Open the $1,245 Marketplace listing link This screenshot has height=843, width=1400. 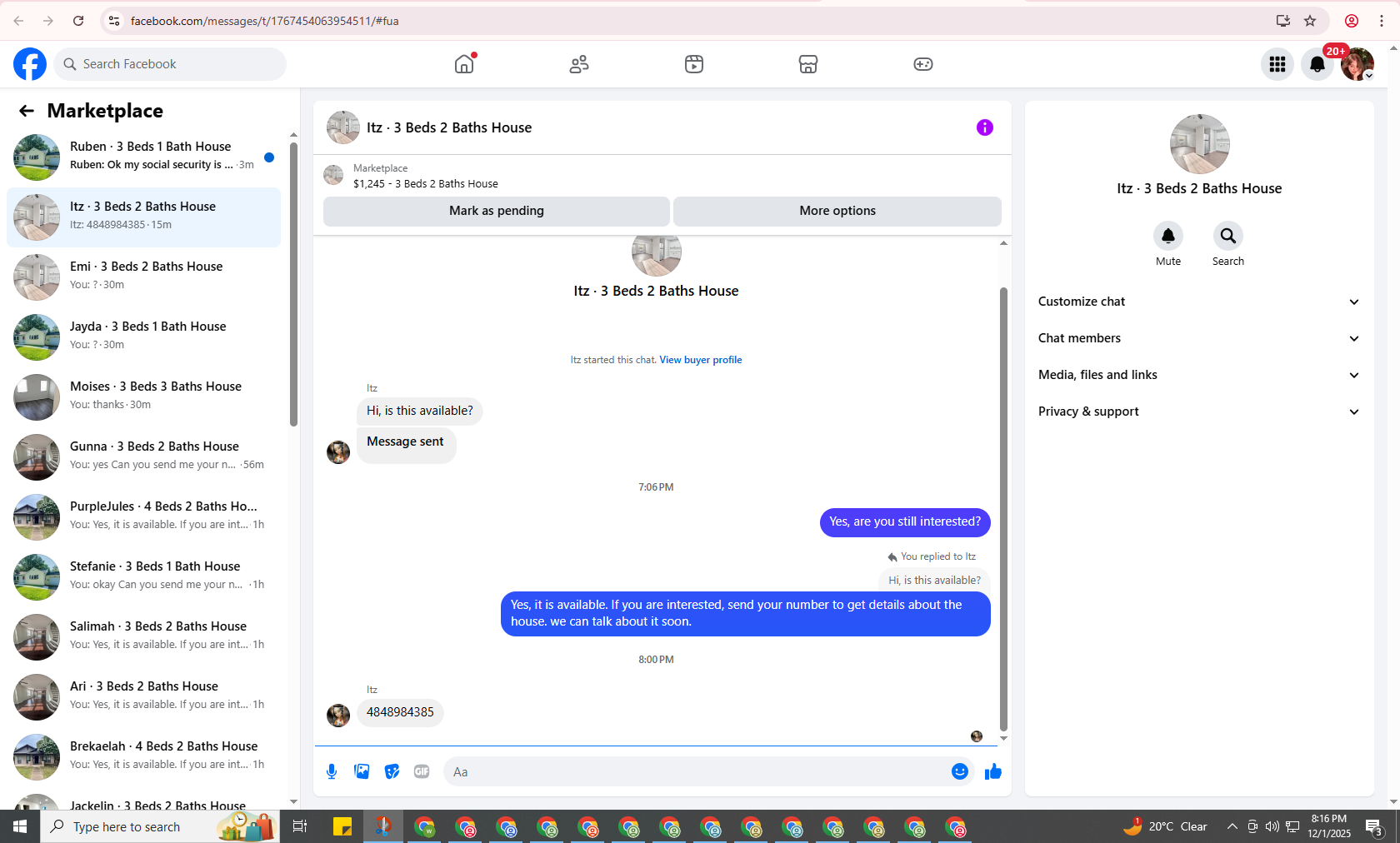[426, 184]
